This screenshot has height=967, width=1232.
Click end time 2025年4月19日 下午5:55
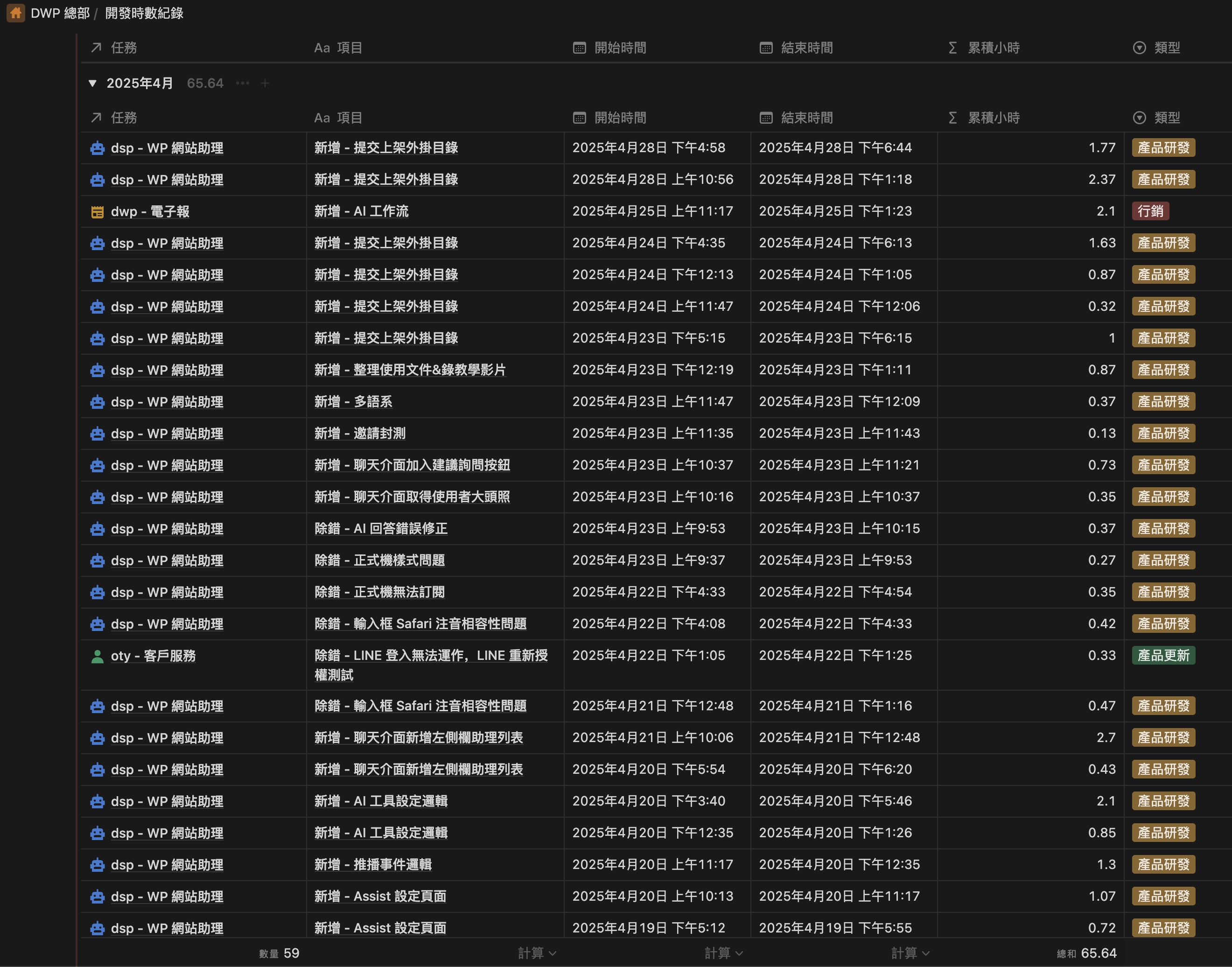tap(836, 928)
